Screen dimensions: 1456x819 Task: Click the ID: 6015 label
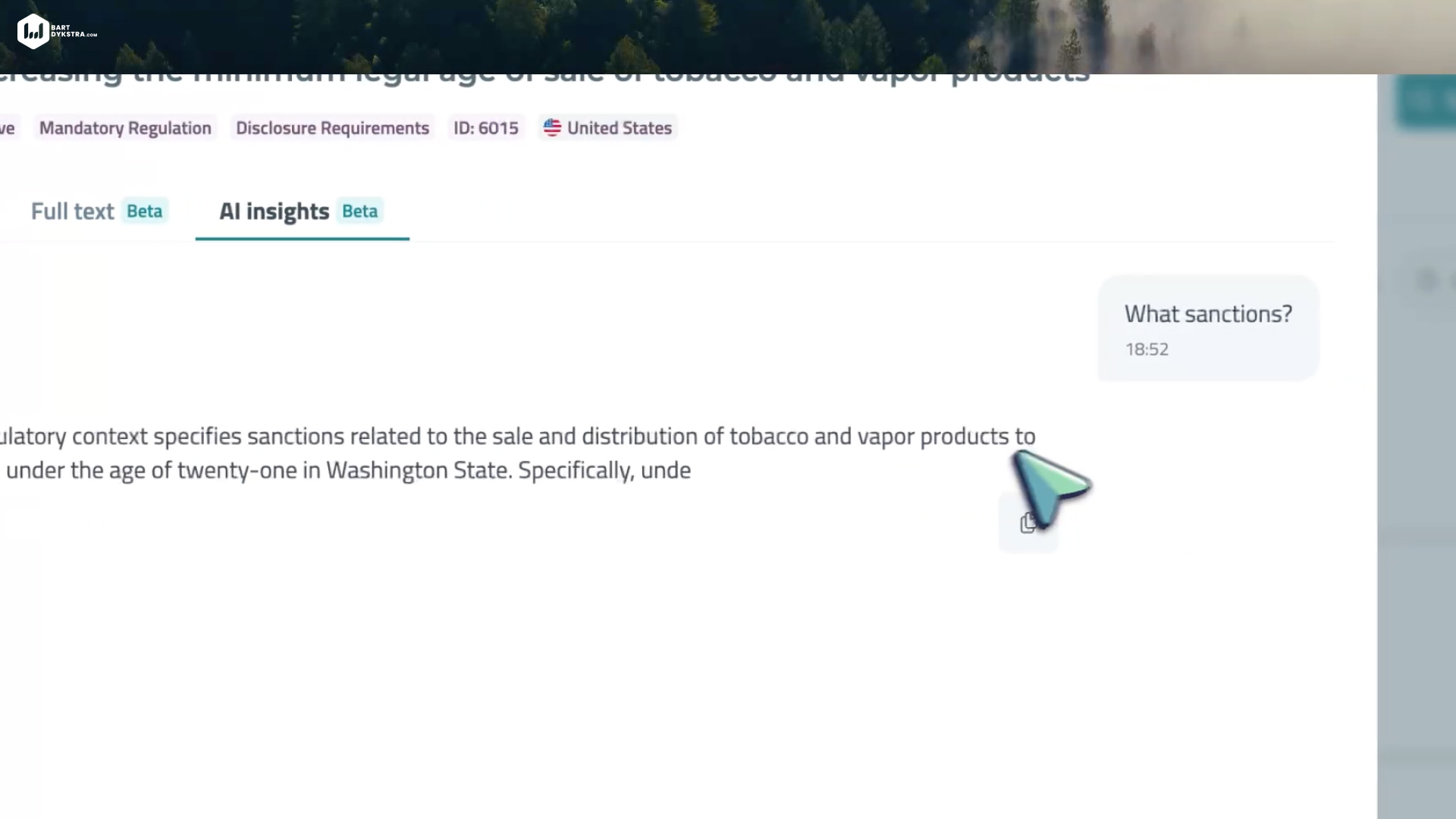pyautogui.click(x=486, y=128)
